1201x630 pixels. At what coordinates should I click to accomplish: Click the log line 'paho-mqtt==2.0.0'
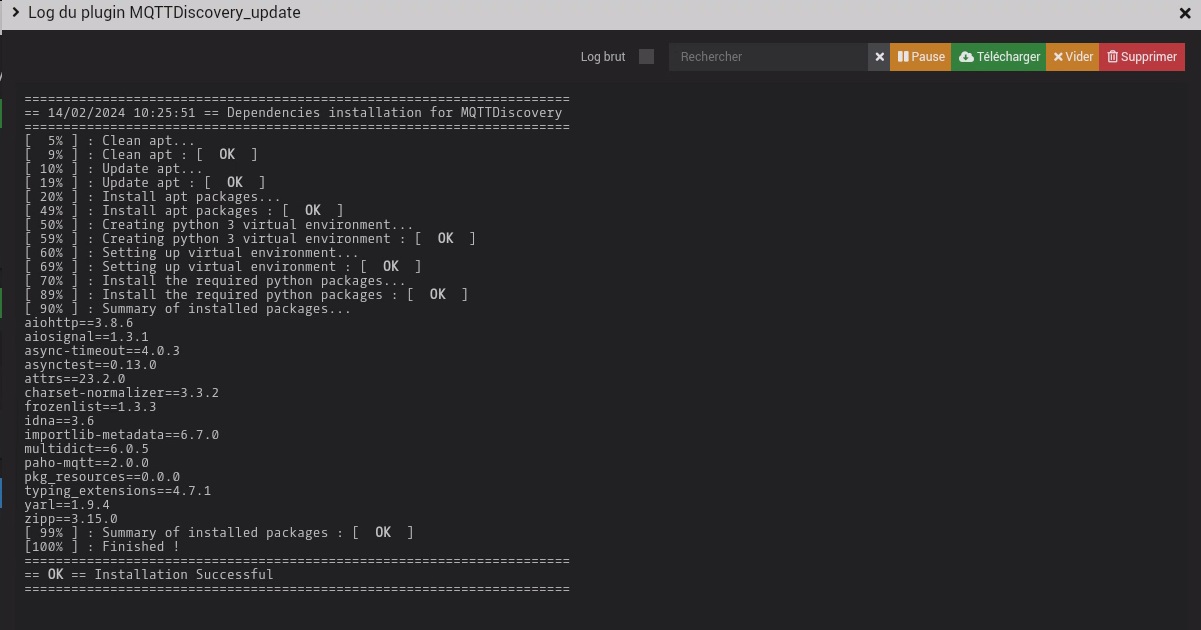pyautogui.click(x=87, y=463)
